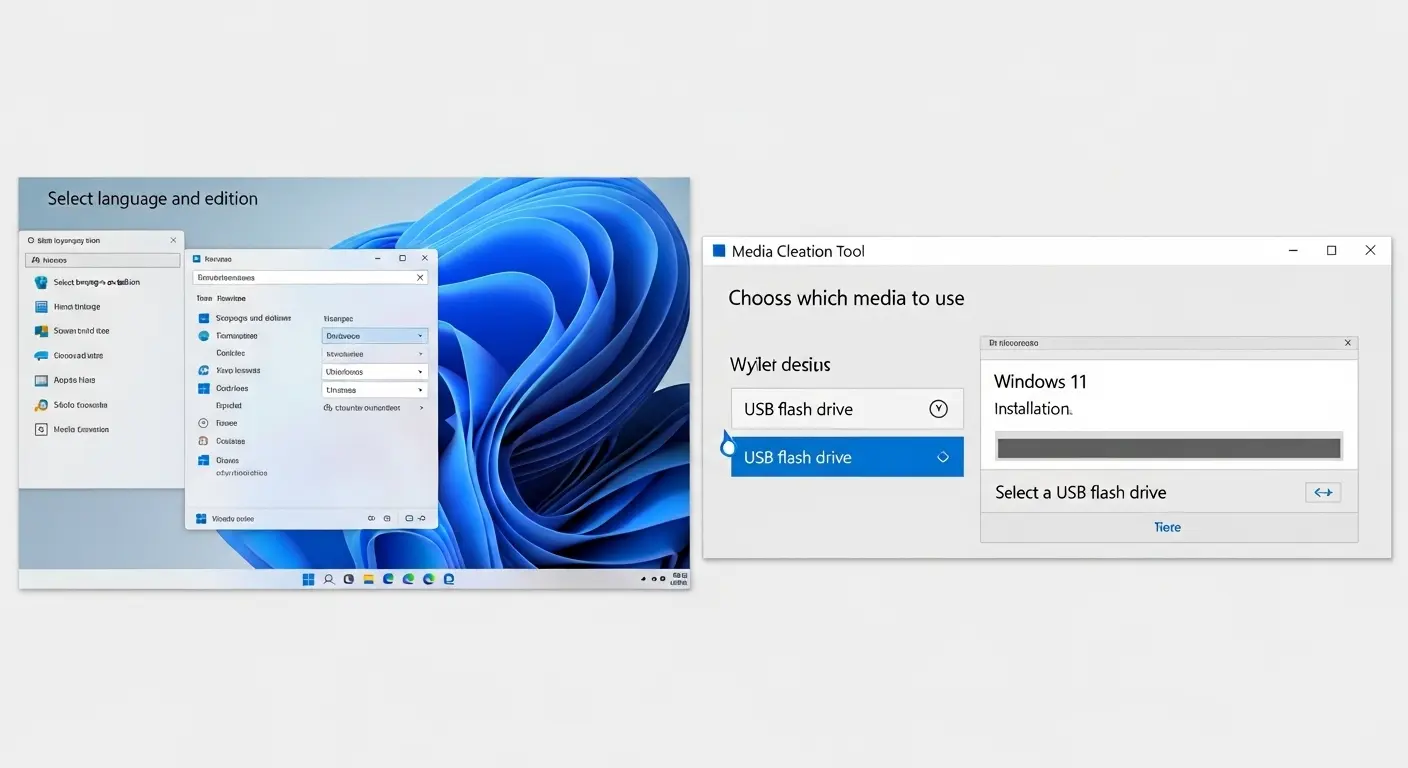Open File Explorer from the taskbar
The image size is (1408, 768).
pyautogui.click(x=368, y=579)
